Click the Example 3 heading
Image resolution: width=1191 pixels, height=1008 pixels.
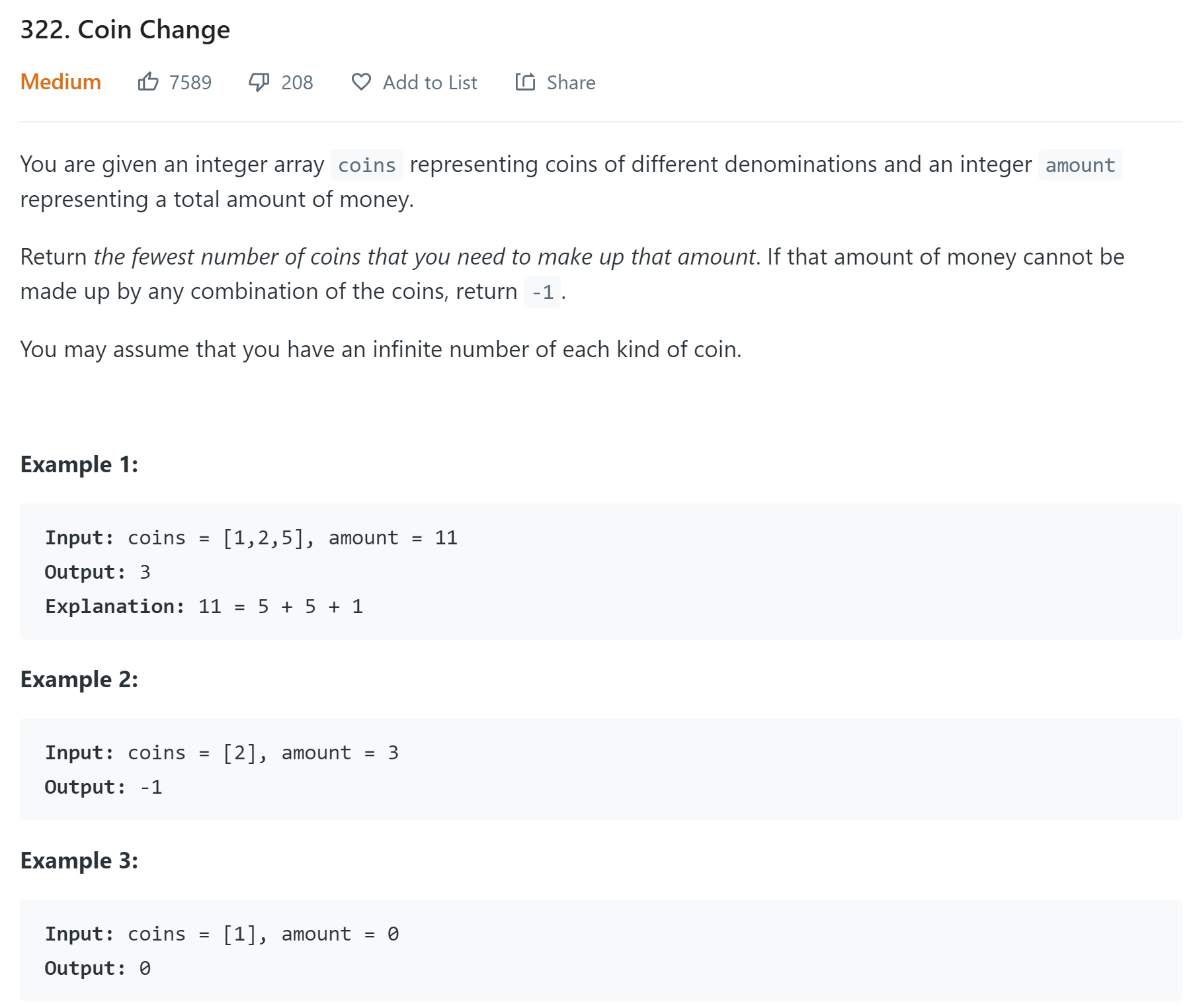pyautogui.click(x=79, y=861)
